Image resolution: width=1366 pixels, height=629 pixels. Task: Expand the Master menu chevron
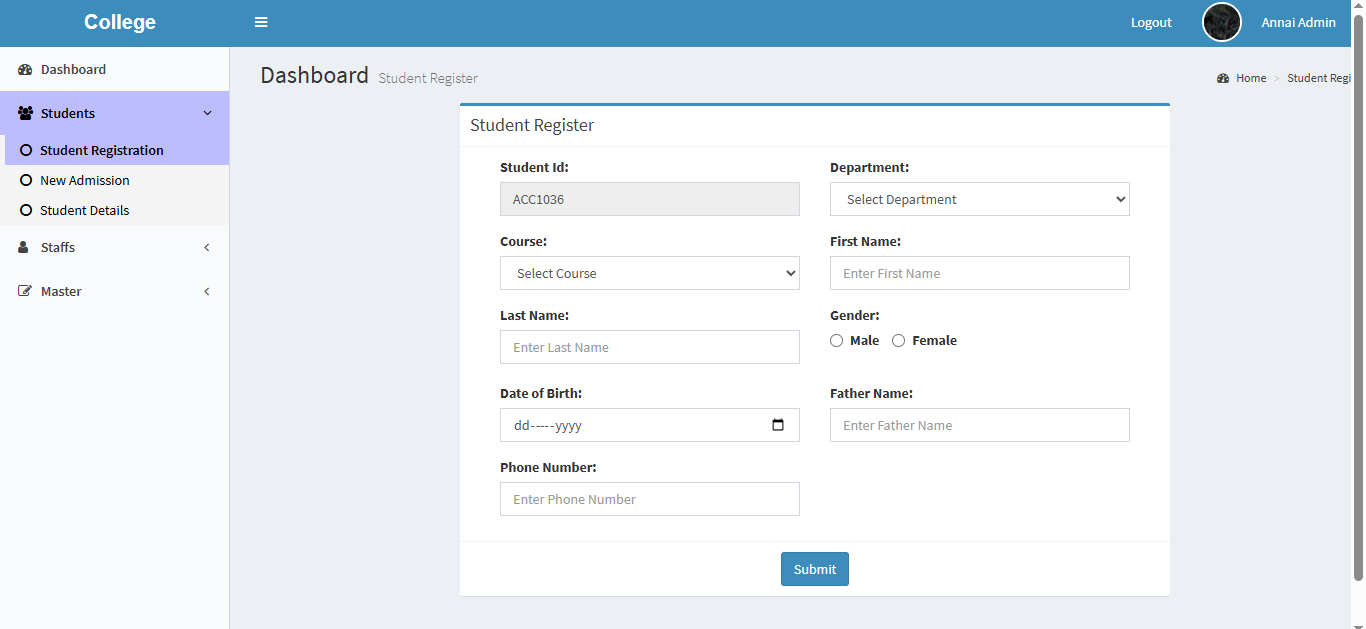pos(207,291)
